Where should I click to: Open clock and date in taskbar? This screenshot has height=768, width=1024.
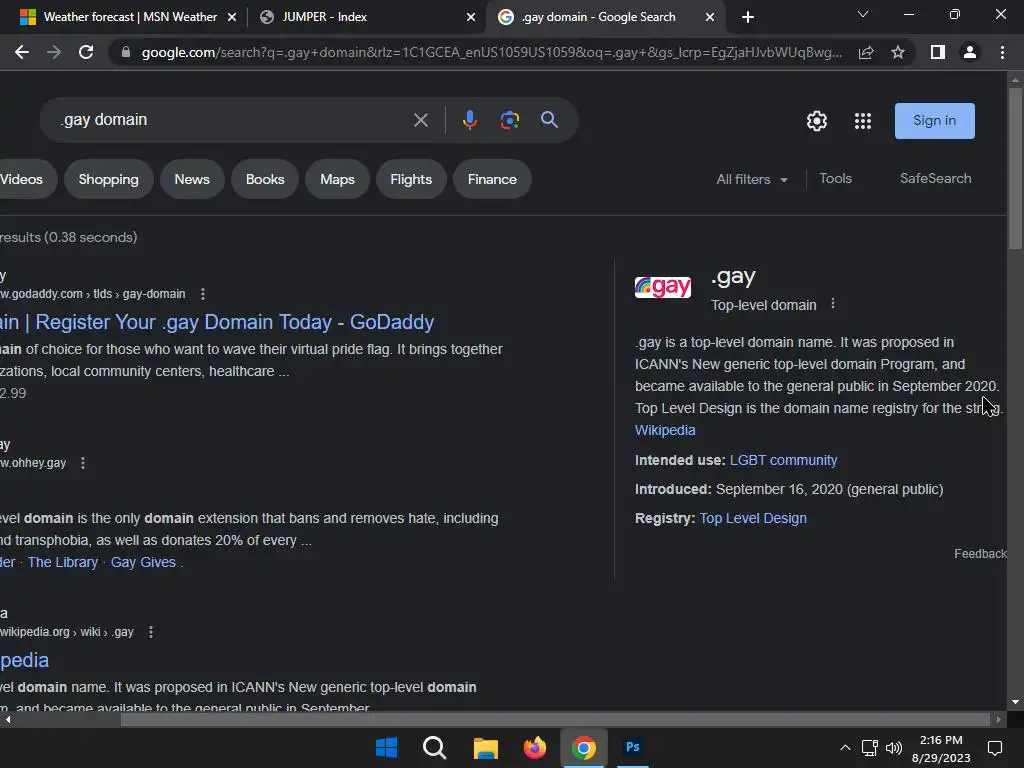941,748
